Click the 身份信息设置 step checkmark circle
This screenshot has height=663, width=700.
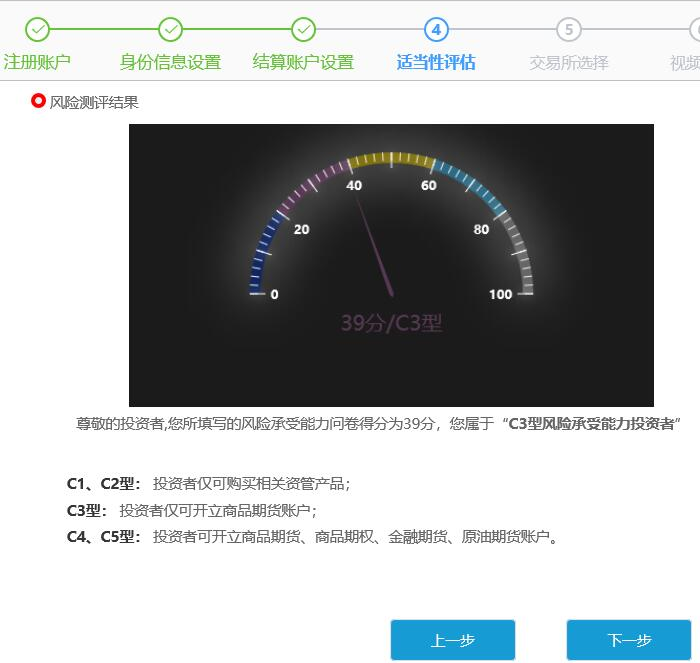[171, 30]
